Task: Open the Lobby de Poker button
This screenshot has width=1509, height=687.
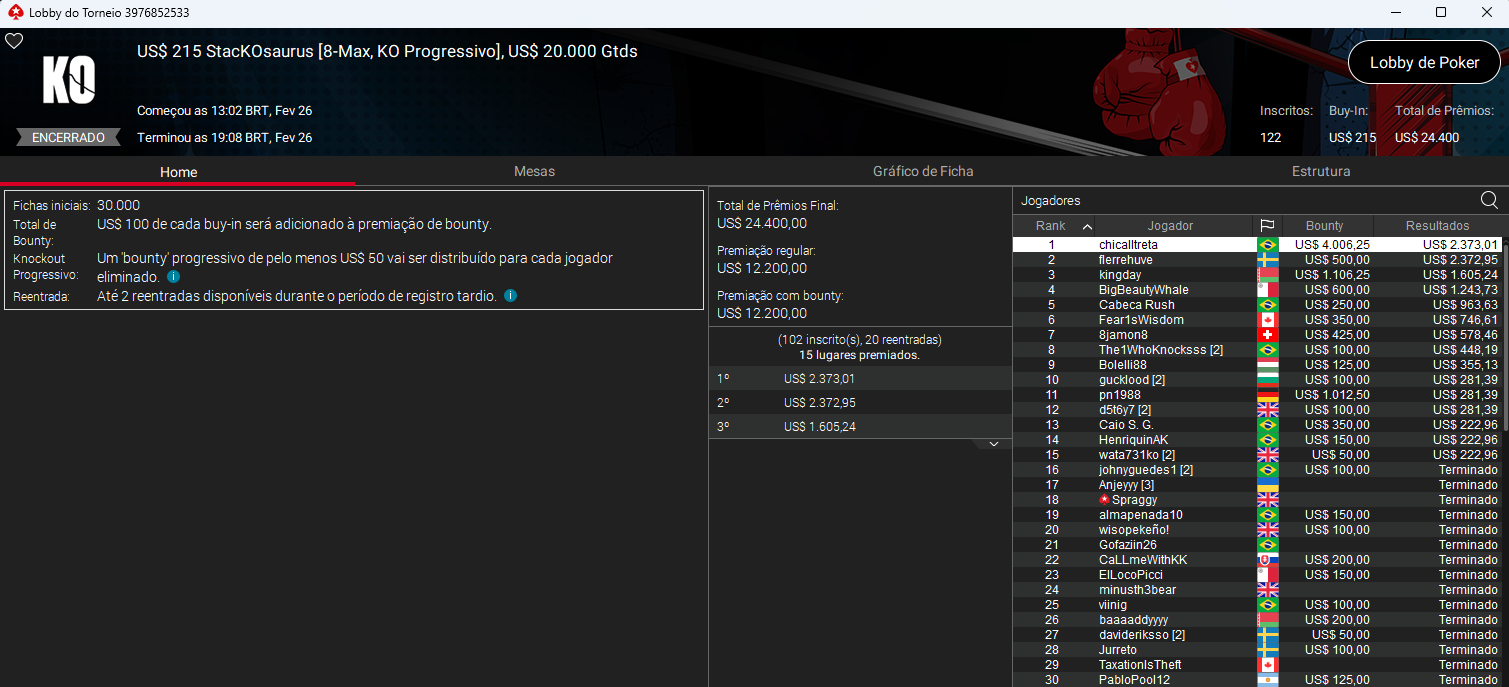Action: coord(1423,62)
